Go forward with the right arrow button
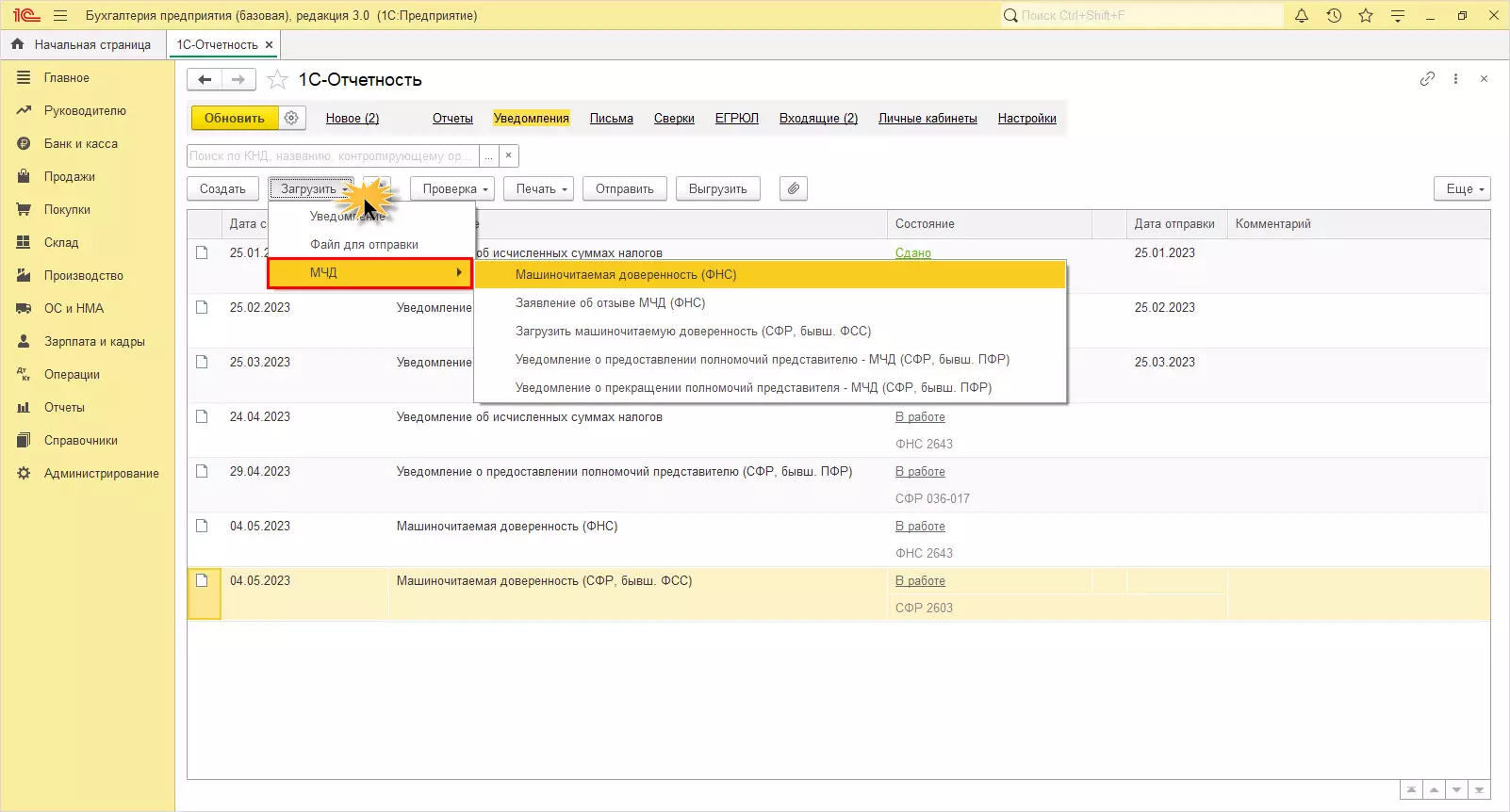The image size is (1510, 812). [238, 80]
